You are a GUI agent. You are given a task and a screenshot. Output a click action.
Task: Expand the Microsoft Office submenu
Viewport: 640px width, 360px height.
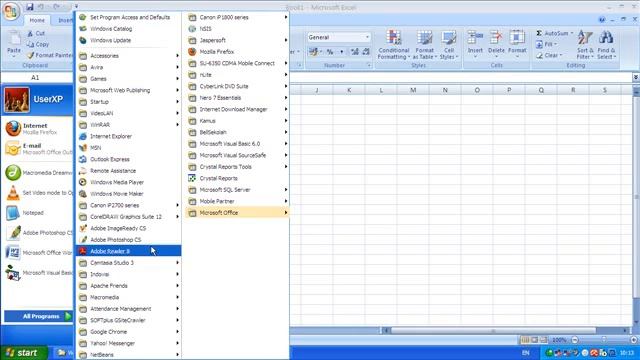(237, 213)
